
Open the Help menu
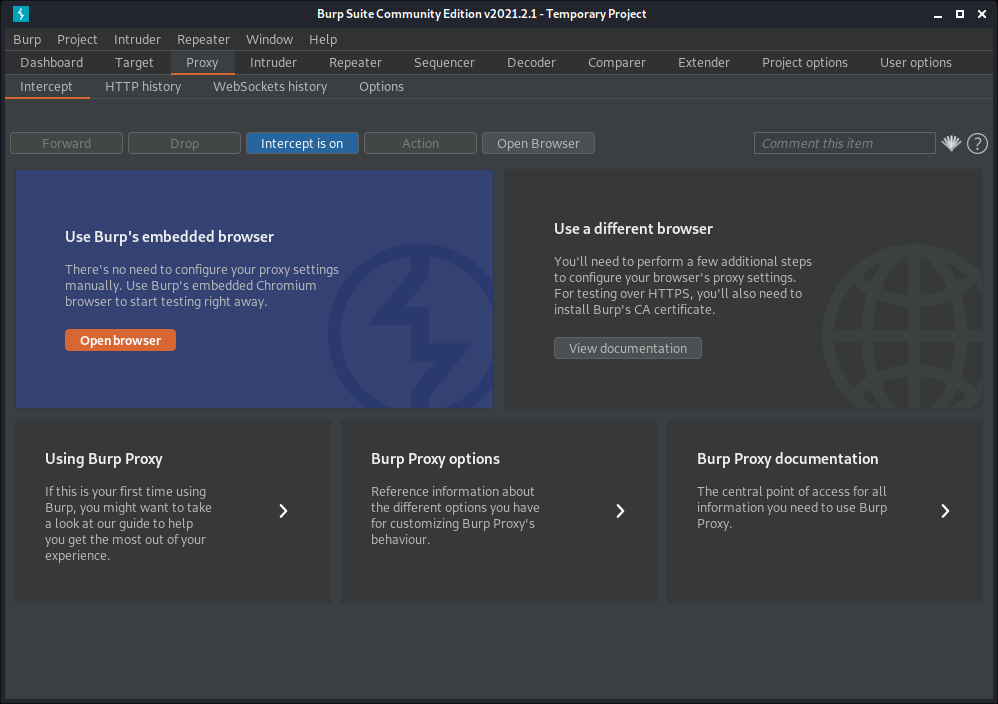[323, 39]
